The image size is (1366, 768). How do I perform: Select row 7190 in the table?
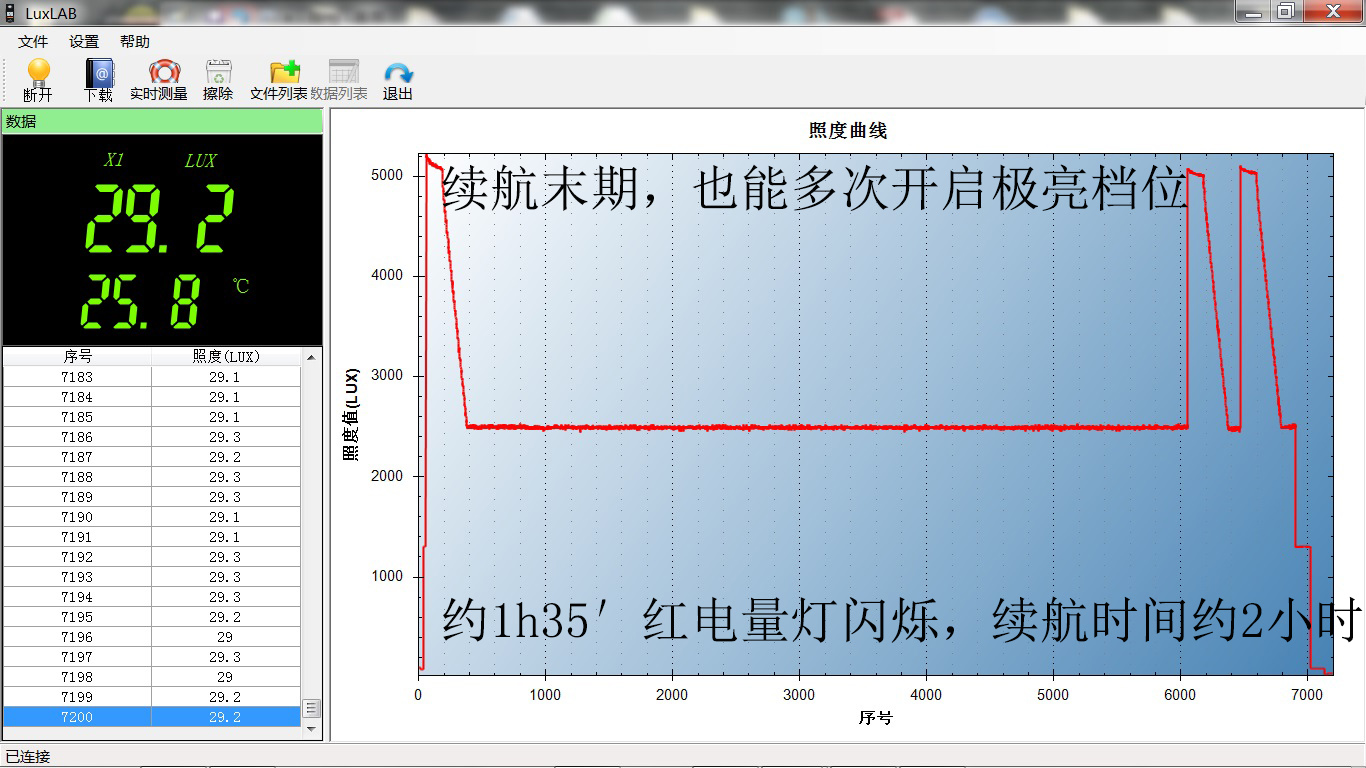152,517
